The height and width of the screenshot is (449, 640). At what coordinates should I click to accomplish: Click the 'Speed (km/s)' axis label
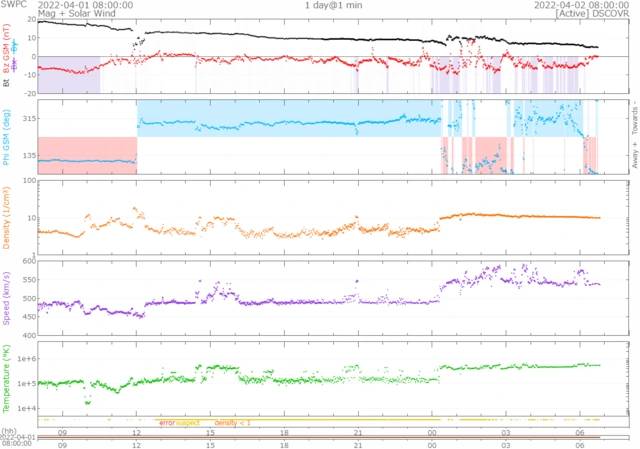(x=6, y=298)
